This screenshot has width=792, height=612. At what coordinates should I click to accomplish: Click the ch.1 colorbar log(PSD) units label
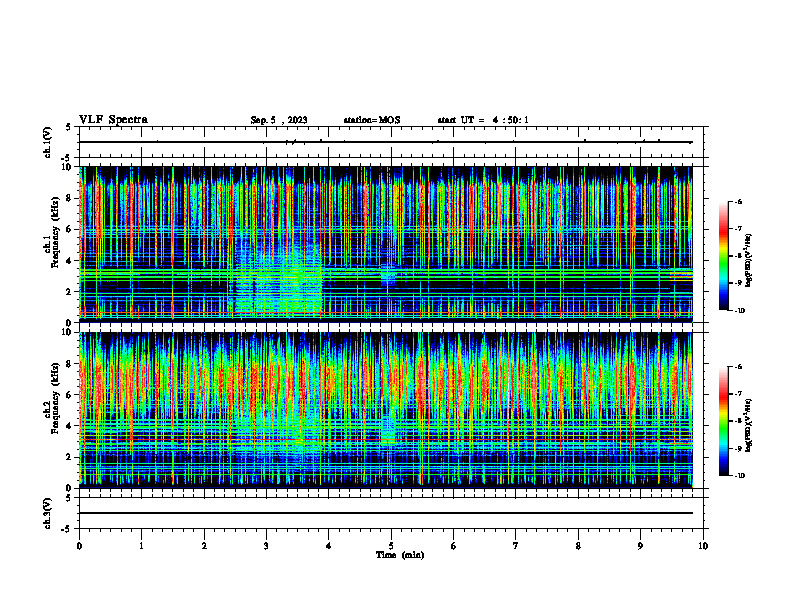[x=749, y=260]
